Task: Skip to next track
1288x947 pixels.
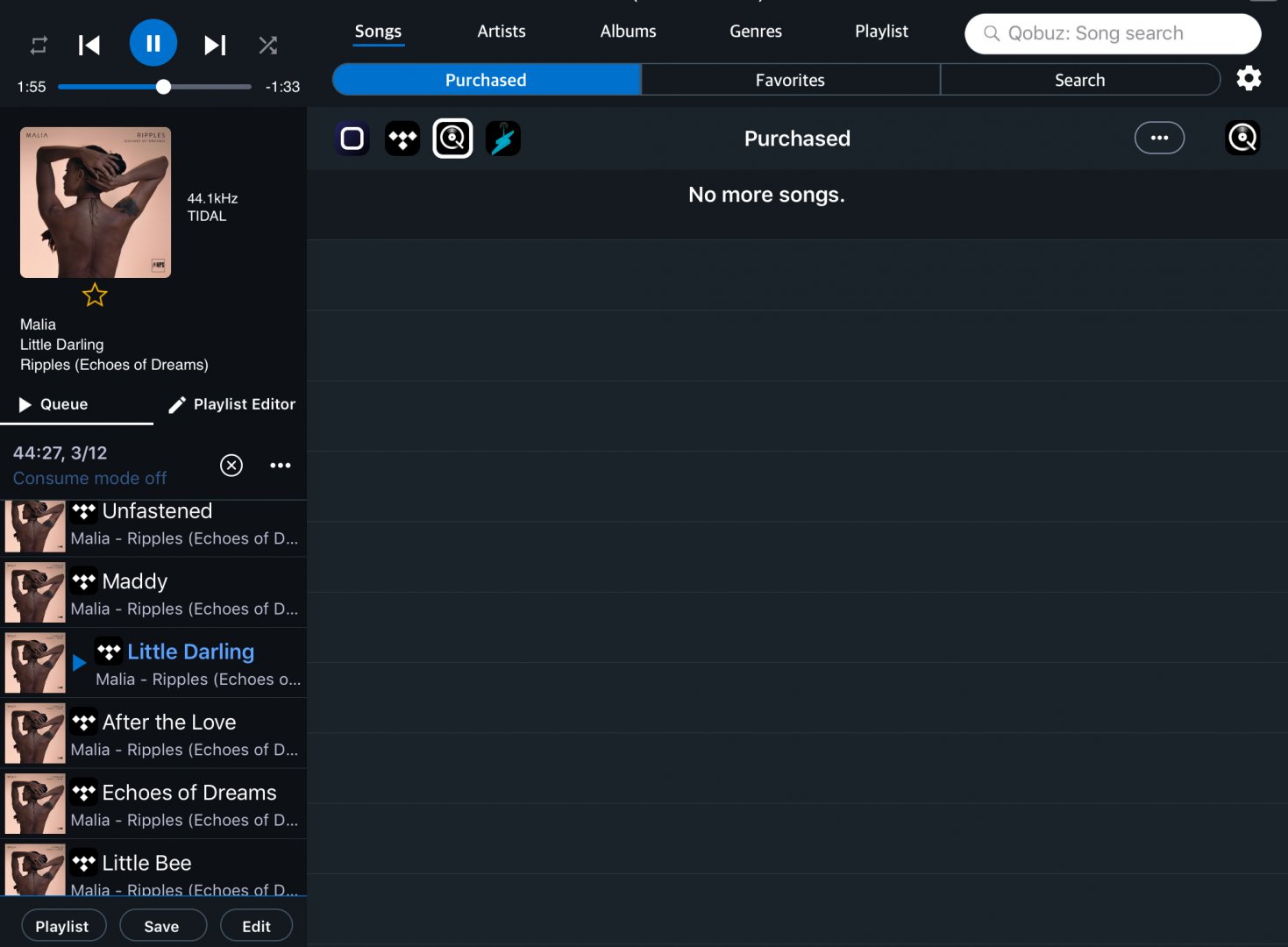Action: (x=215, y=45)
